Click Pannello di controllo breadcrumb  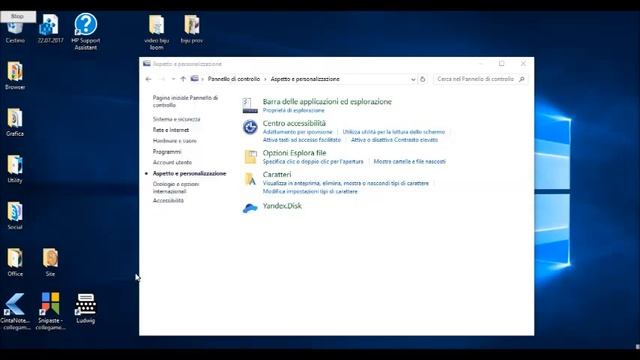tap(234, 79)
